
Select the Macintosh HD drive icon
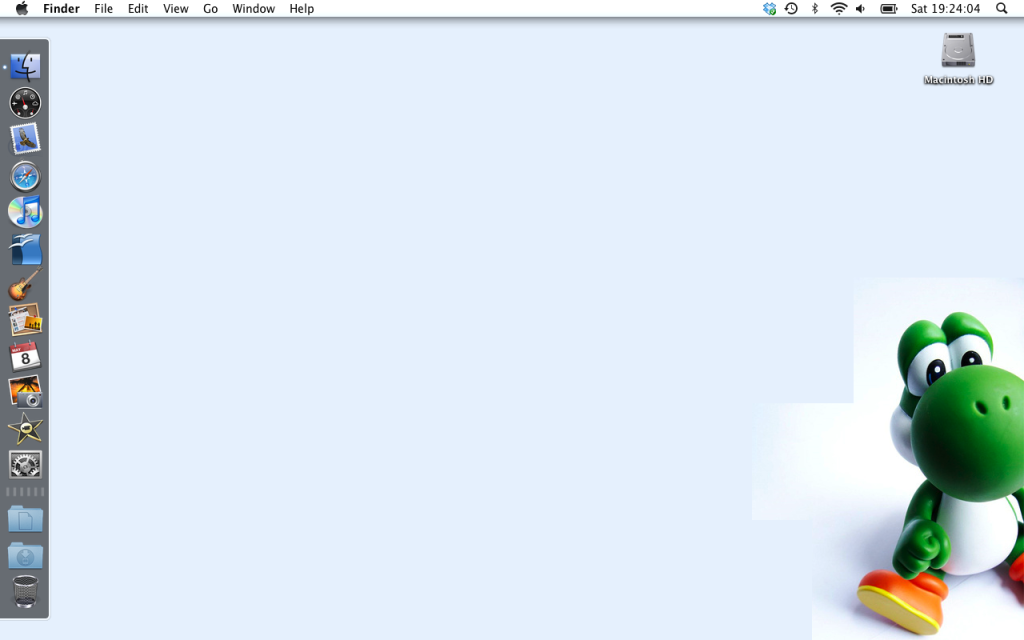(958, 50)
